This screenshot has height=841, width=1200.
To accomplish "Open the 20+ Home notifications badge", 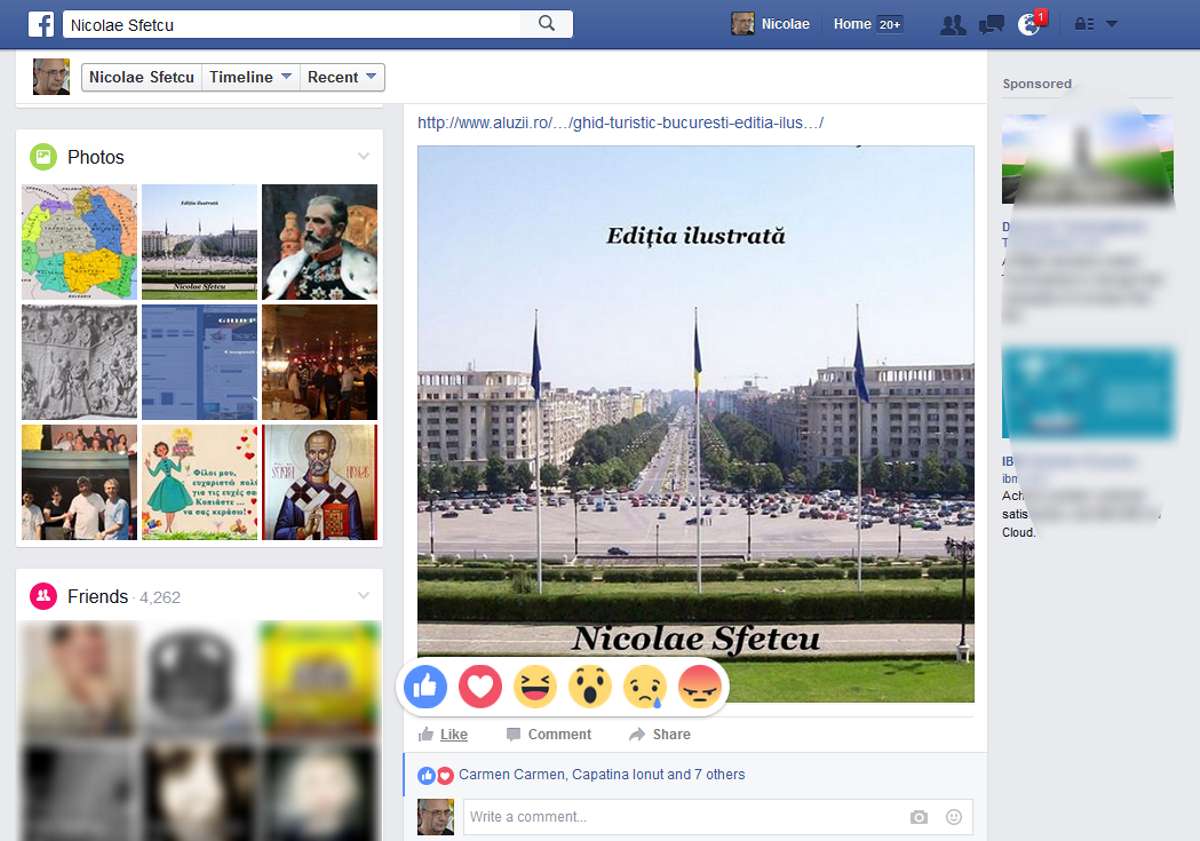I will click(890, 24).
